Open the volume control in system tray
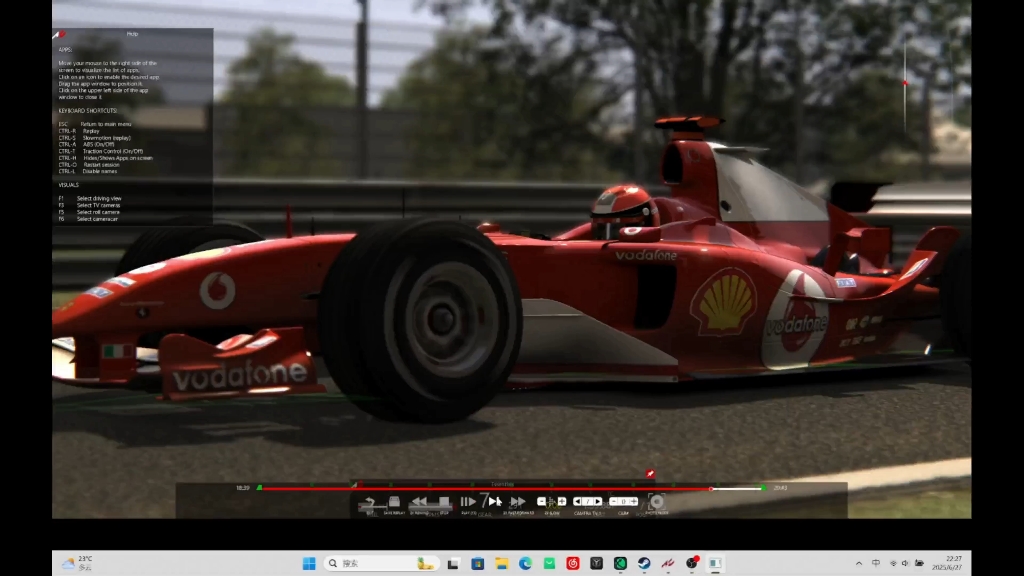The image size is (1024, 576). 905,563
